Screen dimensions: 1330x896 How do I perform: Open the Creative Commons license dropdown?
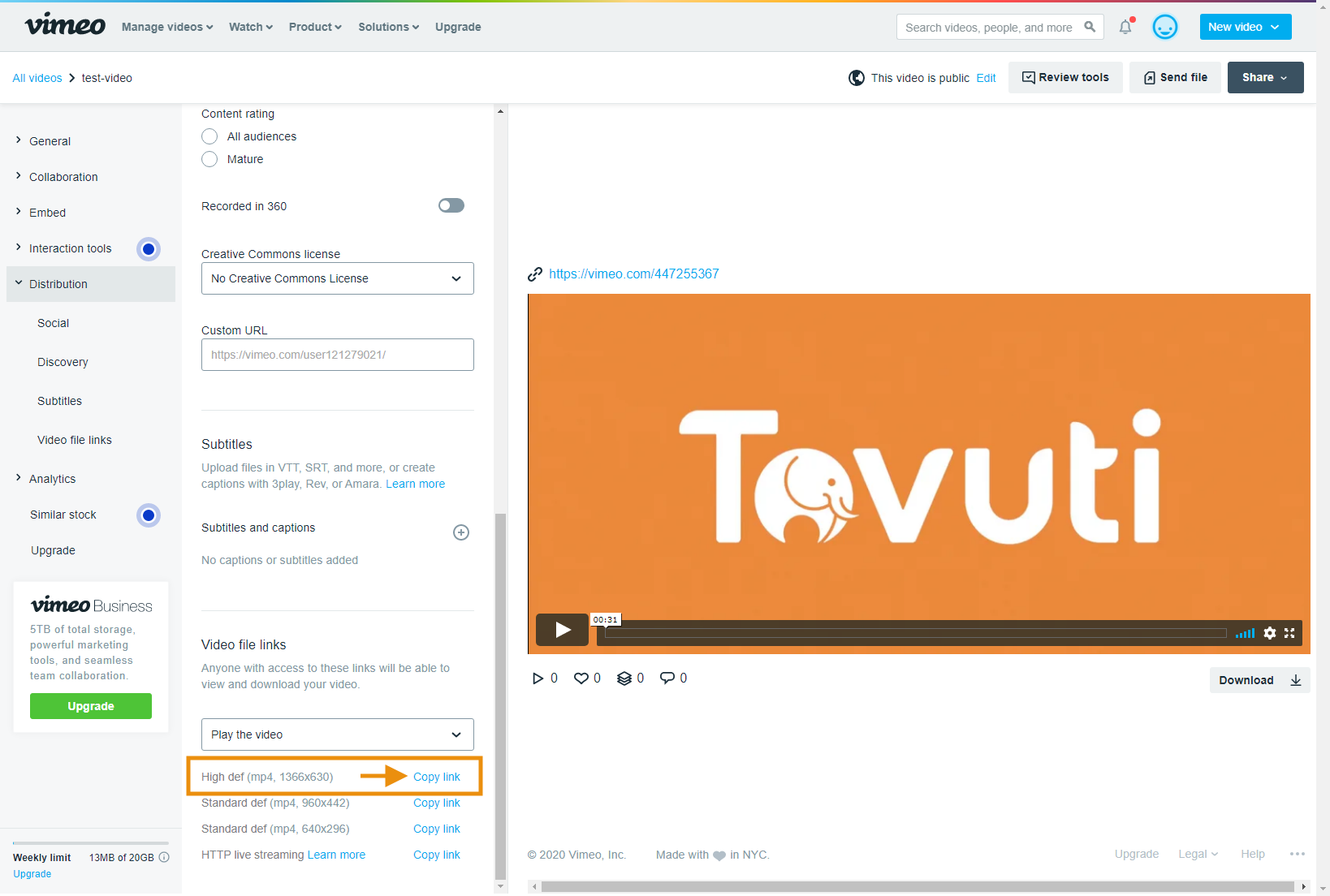[x=337, y=278]
